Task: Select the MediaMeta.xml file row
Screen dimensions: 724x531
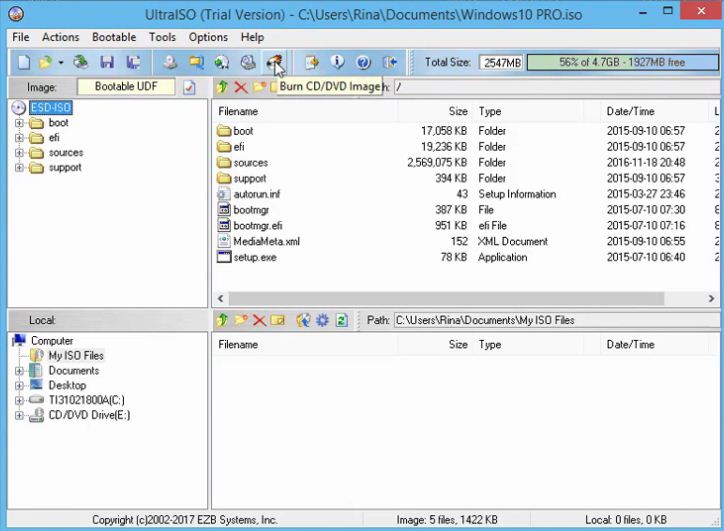Action: point(466,241)
